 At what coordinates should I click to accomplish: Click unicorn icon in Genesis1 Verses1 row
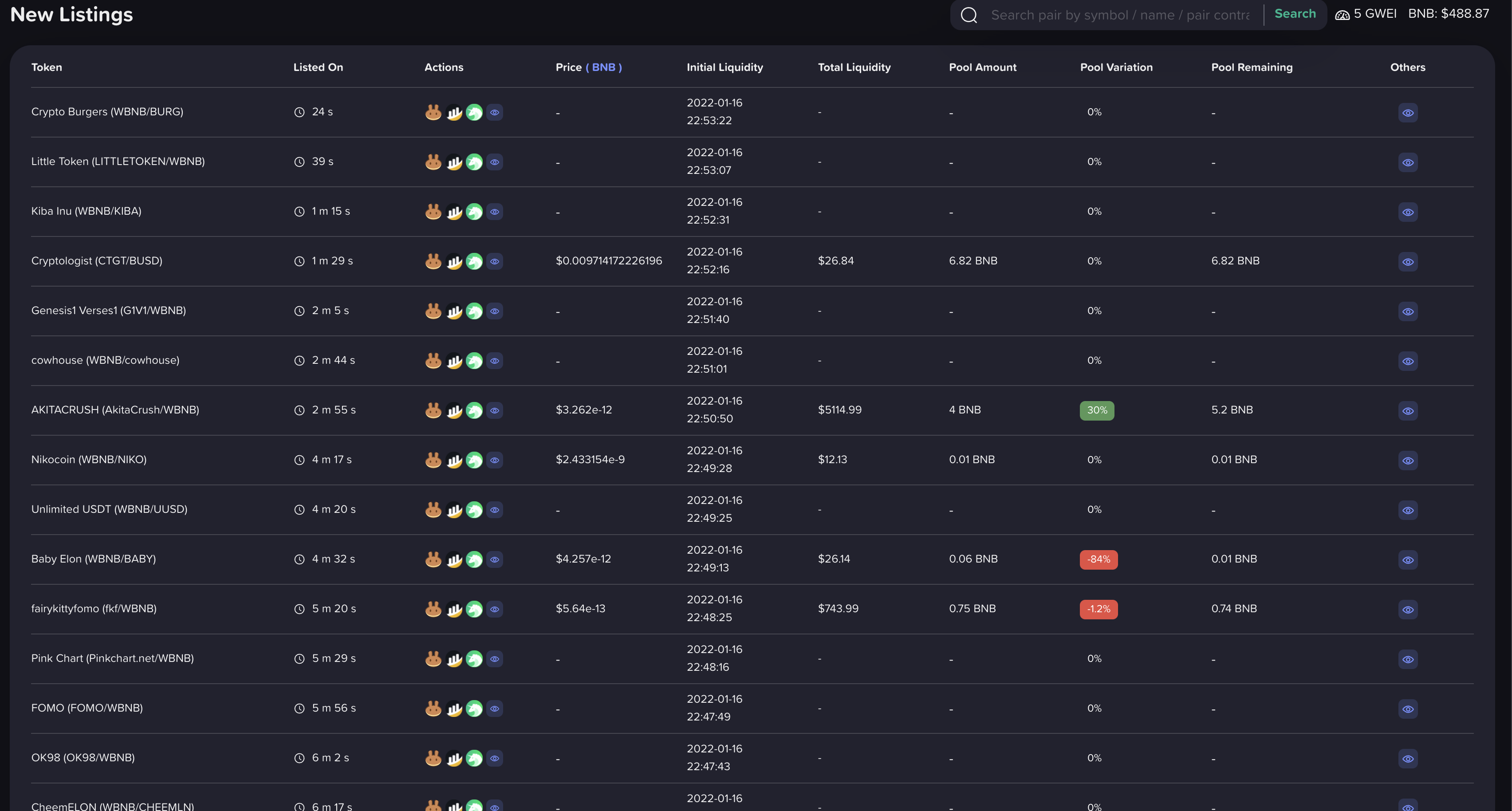(474, 311)
